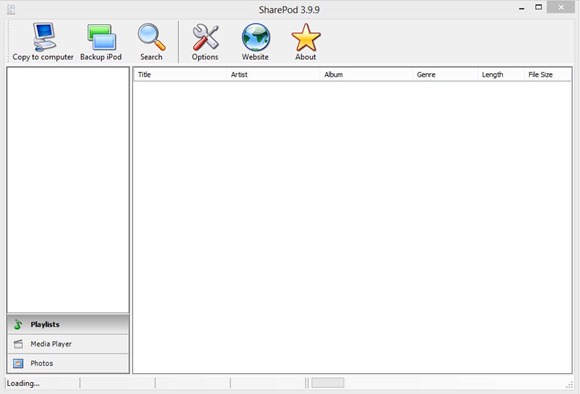Sort by the File Size column header

coord(548,74)
